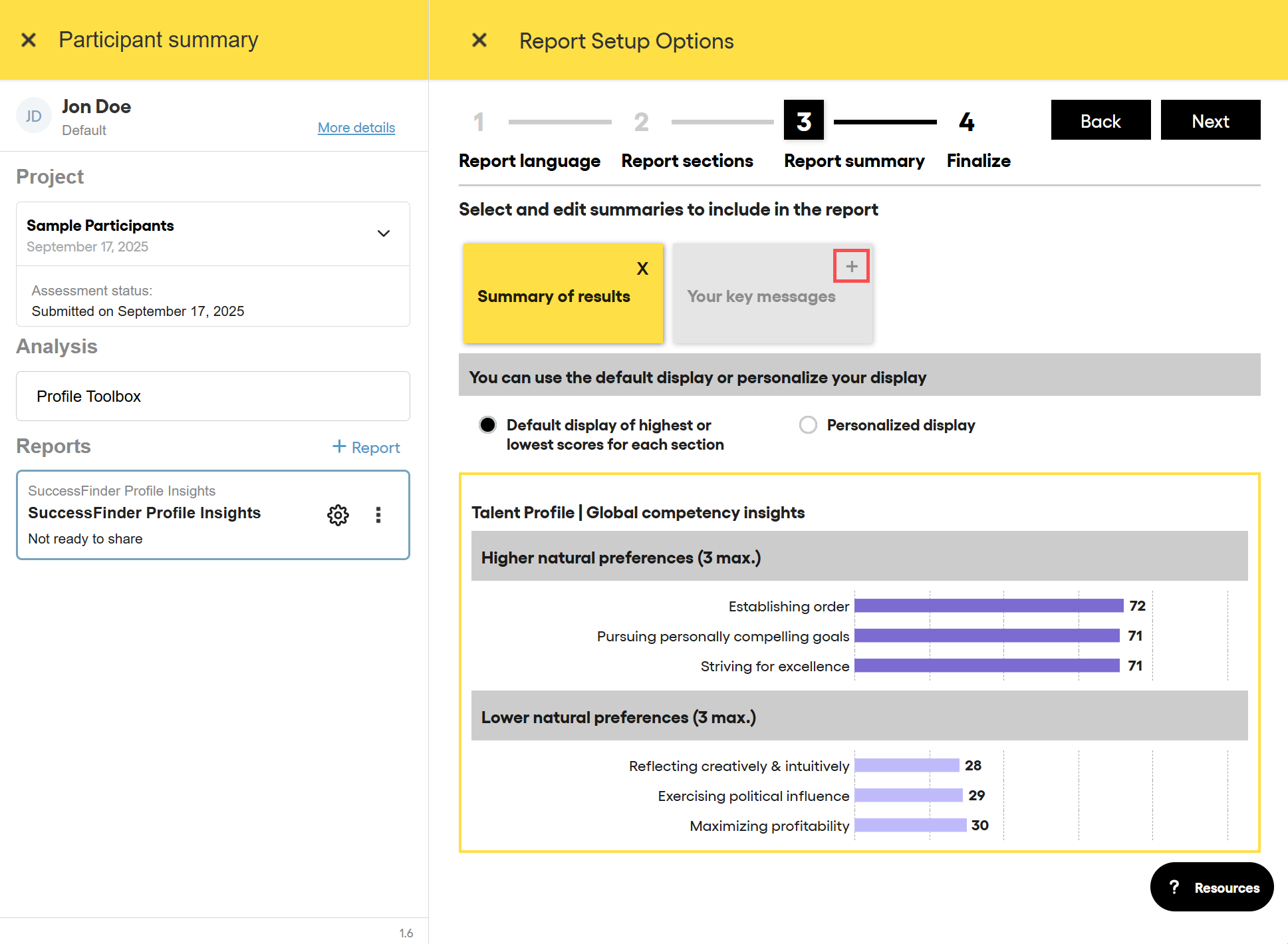The width and height of the screenshot is (1288, 944).
Task: Select the Personalized display option
Action: (x=808, y=425)
